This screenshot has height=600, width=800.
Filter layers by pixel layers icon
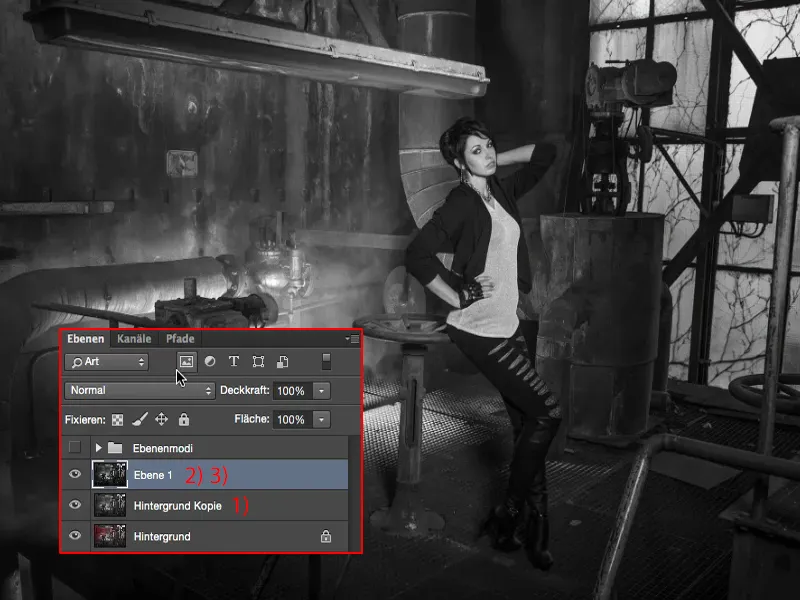pyautogui.click(x=186, y=362)
